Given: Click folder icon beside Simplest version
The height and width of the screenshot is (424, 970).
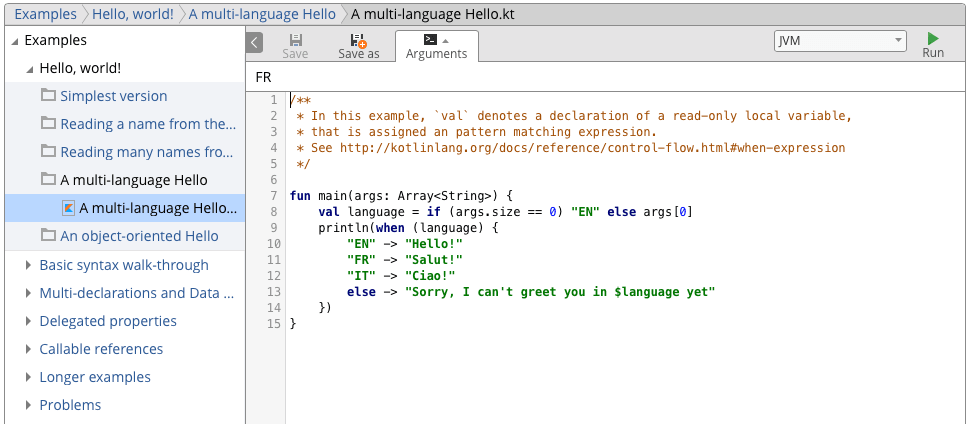Looking at the screenshot, I should [48, 95].
